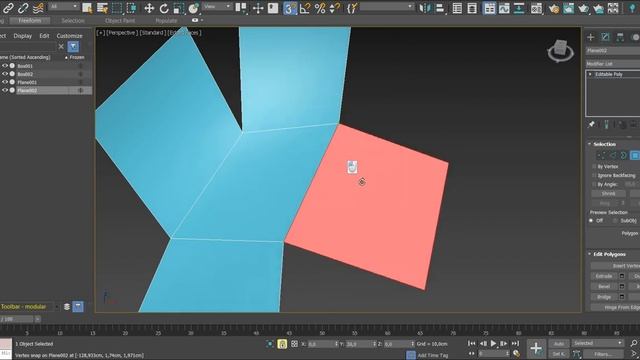This screenshot has width=640, height=360.
Task: Open the Modifier List dropdown
Action: (x=613, y=64)
